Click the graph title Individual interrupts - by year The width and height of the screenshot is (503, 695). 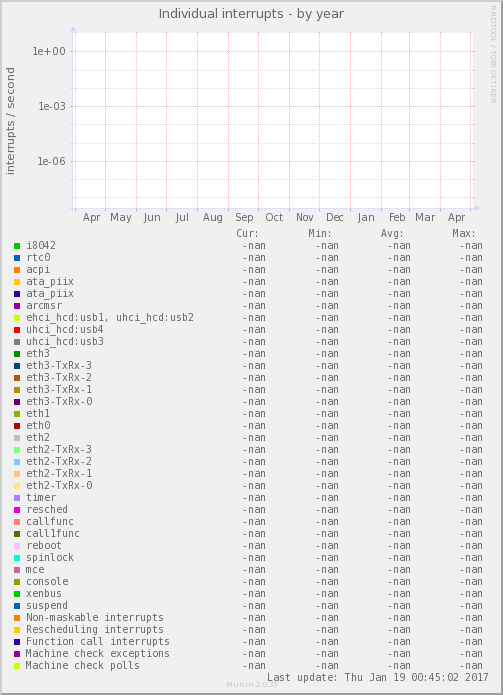[x=251, y=14]
